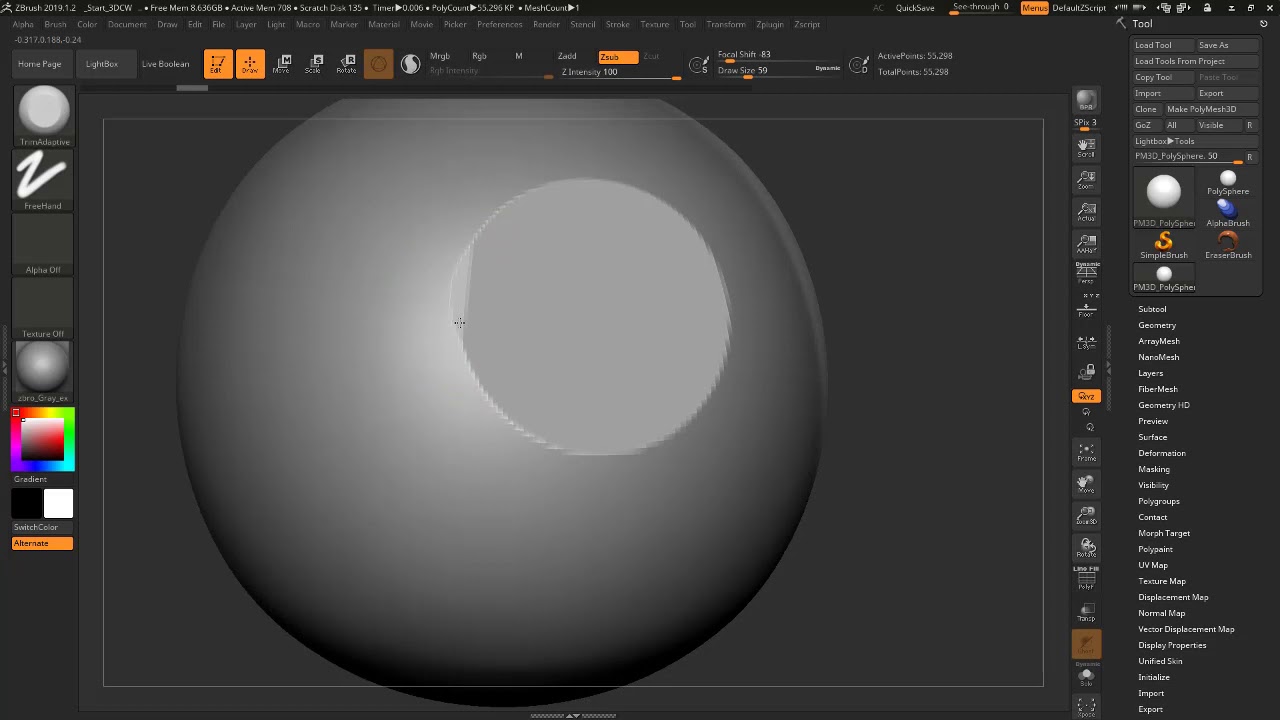Click the half-shaded material sphere icon

tap(411, 64)
